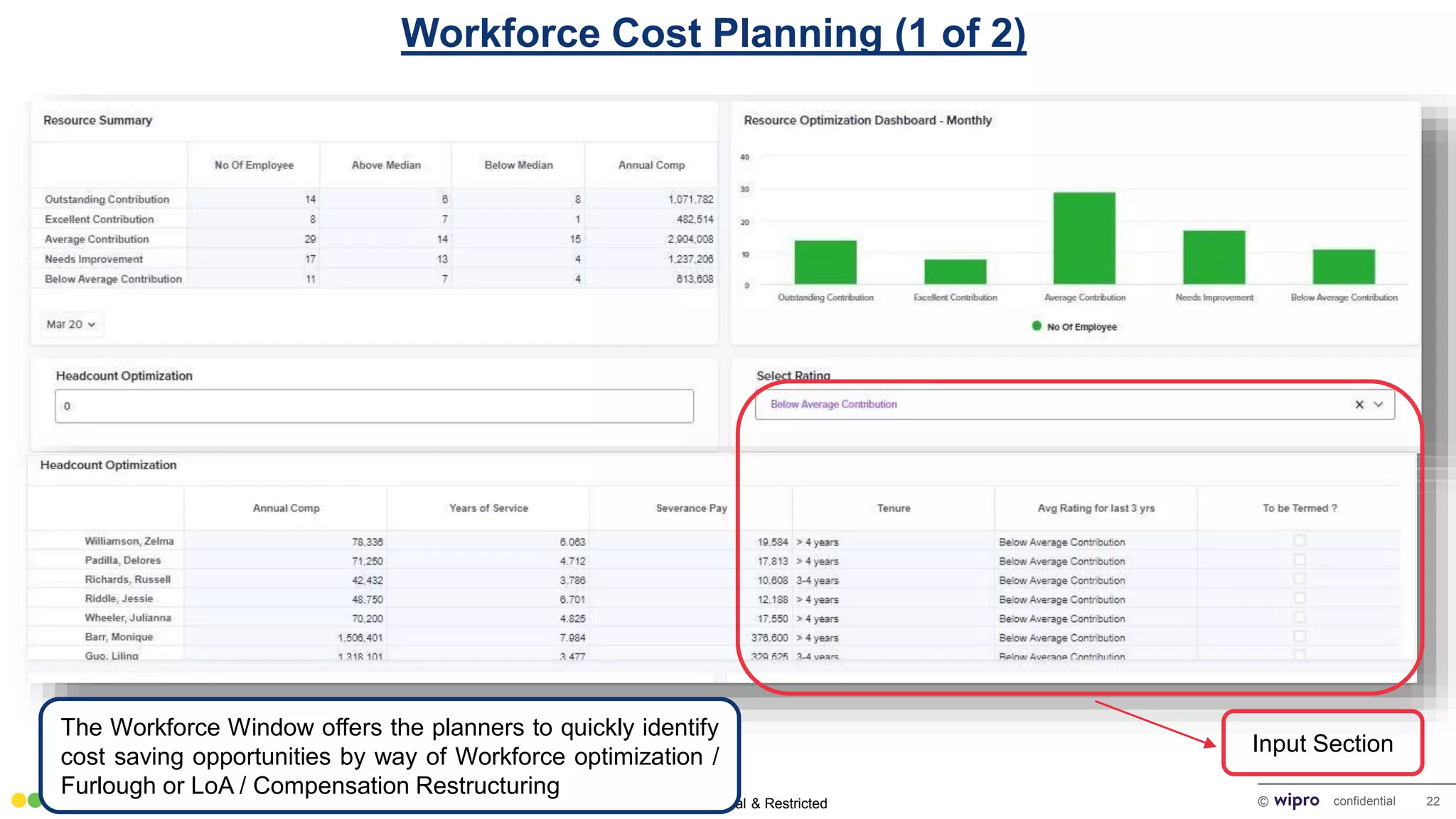Click the Years of Service column header
This screenshot has height=819, width=1456.
pyautogui.click(x=488, y=508)
